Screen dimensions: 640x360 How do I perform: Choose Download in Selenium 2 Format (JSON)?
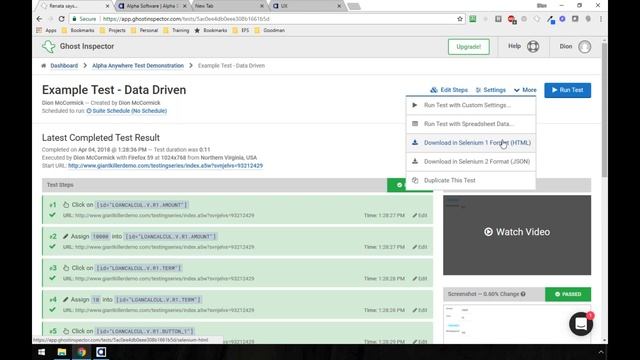(x=471, y=162)
